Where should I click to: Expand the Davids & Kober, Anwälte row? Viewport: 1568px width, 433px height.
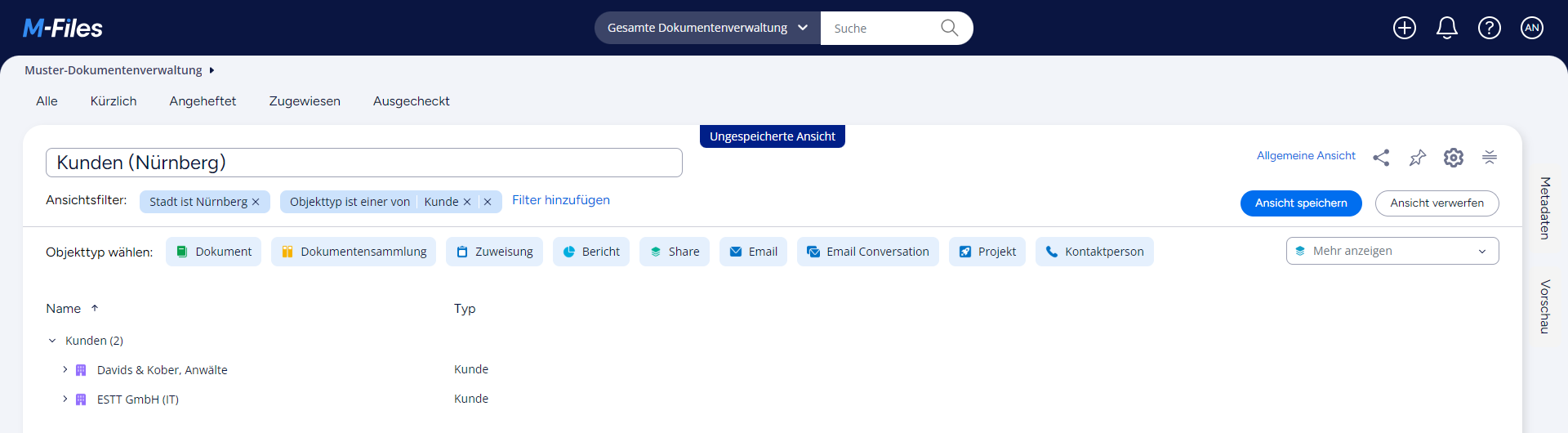click(x=65, y=370)
